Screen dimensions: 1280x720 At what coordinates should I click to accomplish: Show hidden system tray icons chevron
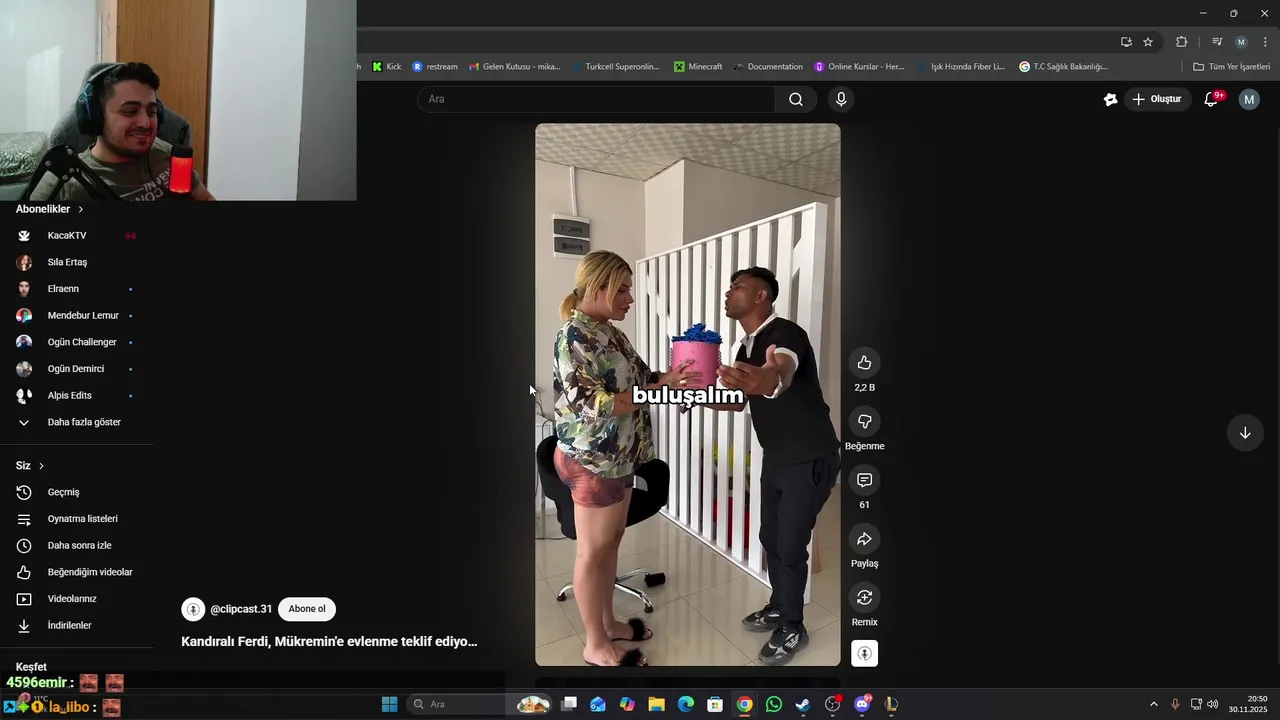click(x=1153, y=704)
